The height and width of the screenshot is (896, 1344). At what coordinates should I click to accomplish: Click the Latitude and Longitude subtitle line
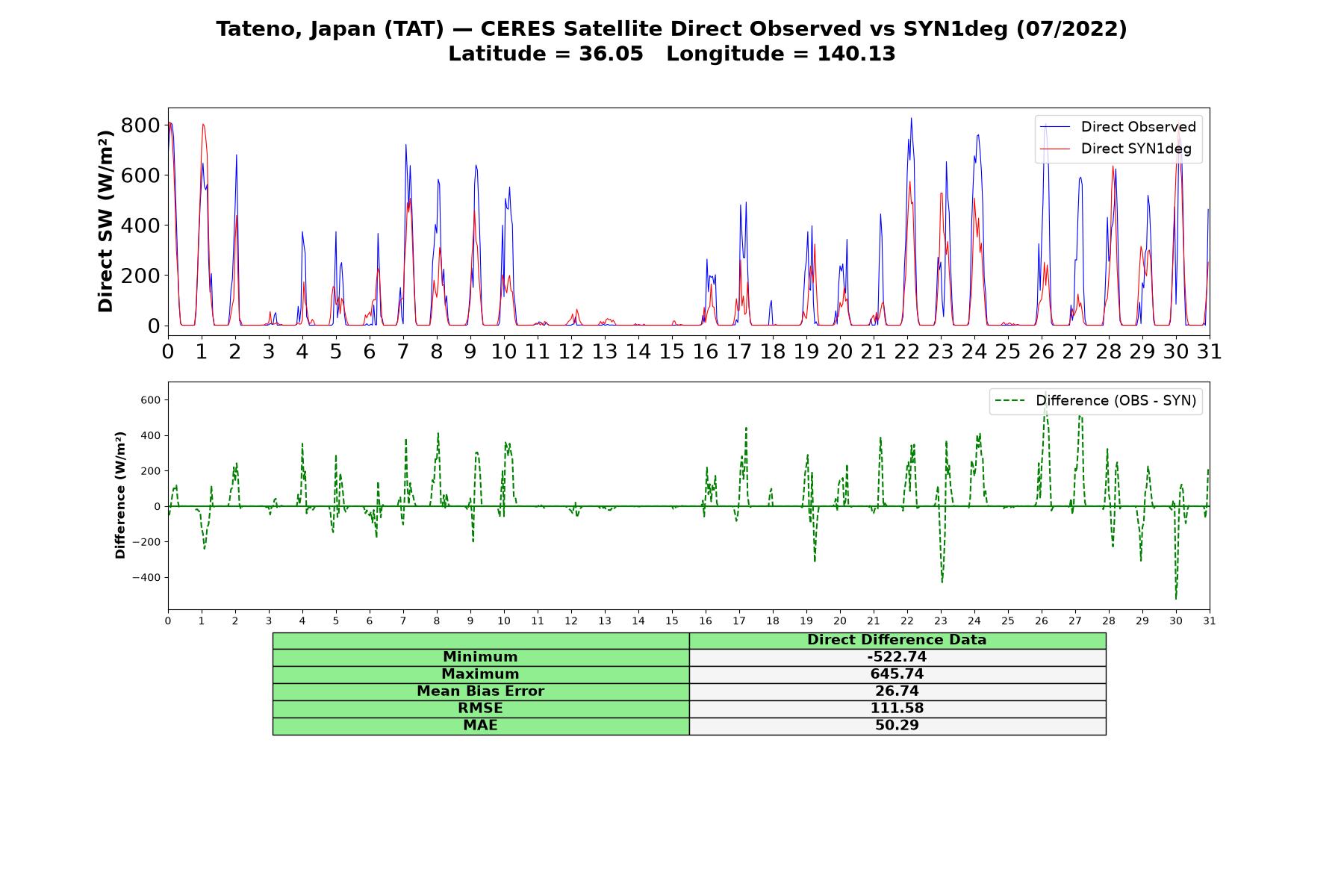click(672, 54)
